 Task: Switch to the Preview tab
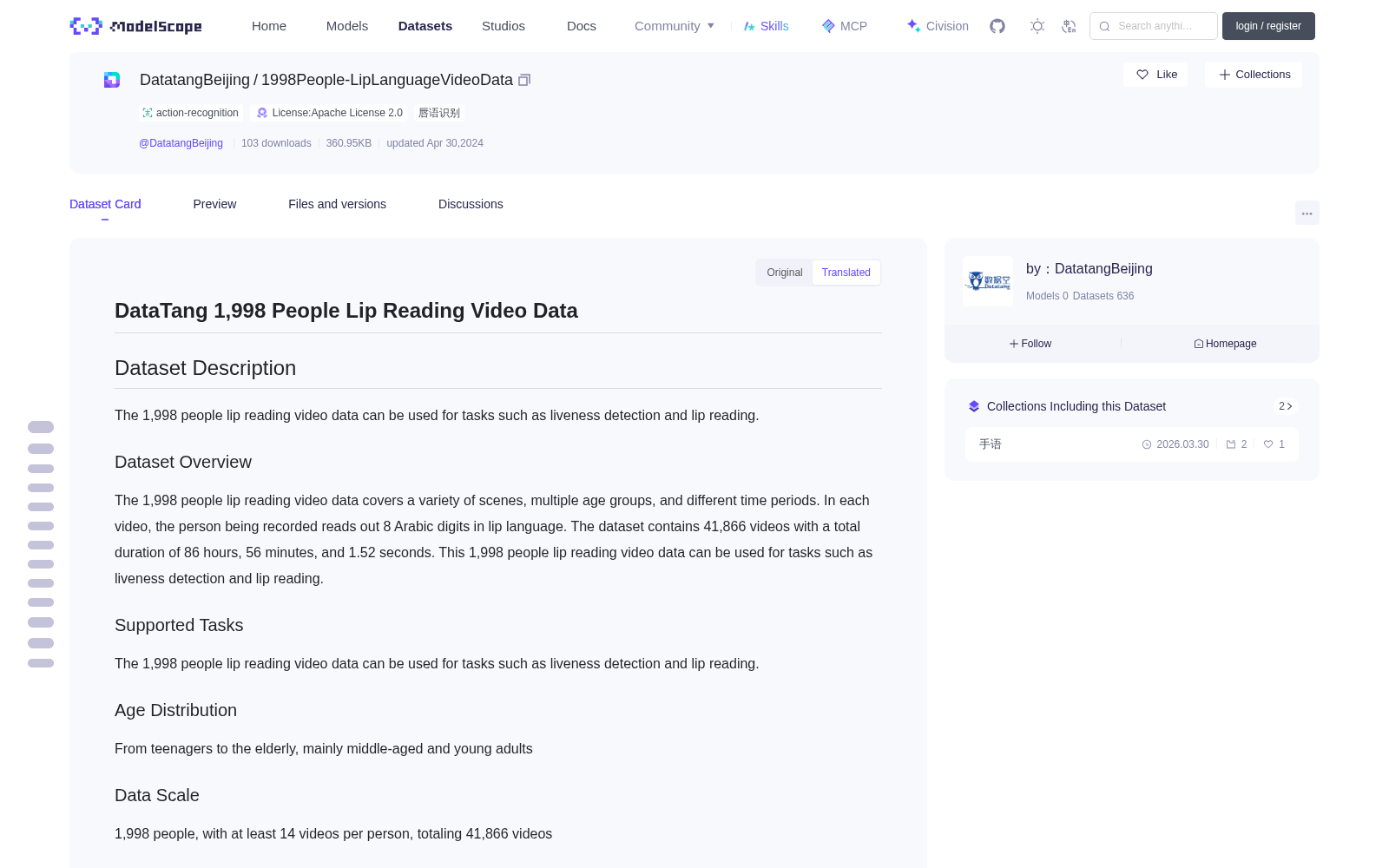coord(214,204)
